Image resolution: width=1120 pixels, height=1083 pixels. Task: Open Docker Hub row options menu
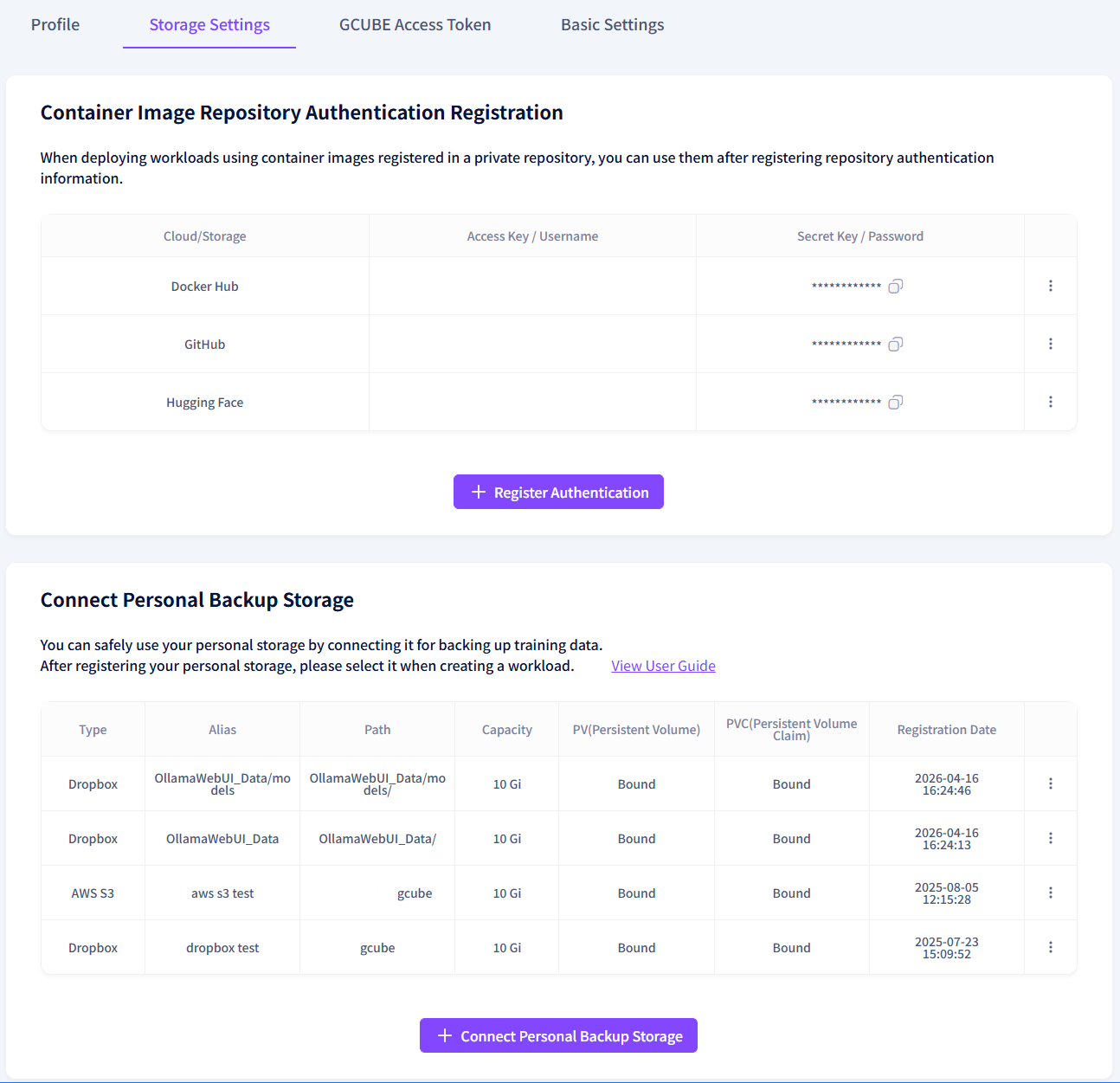point(1051,286)
